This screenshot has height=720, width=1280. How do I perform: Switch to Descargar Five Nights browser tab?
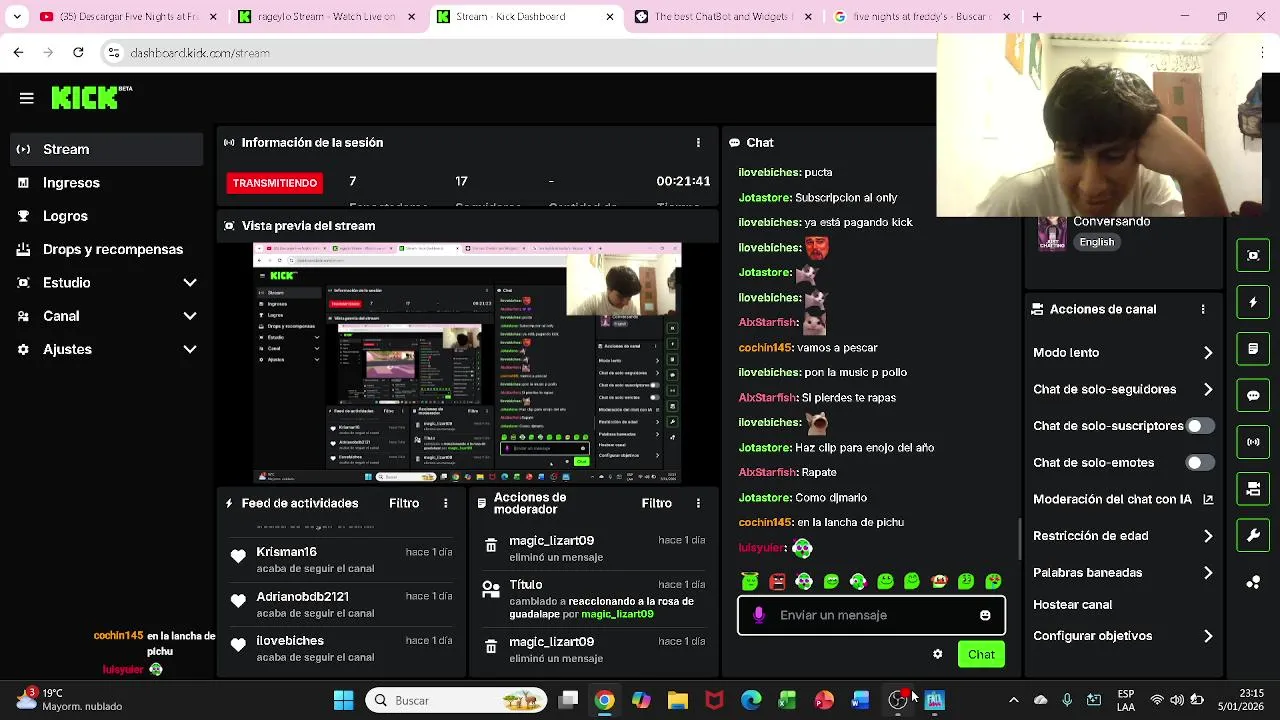pos(128,16)
